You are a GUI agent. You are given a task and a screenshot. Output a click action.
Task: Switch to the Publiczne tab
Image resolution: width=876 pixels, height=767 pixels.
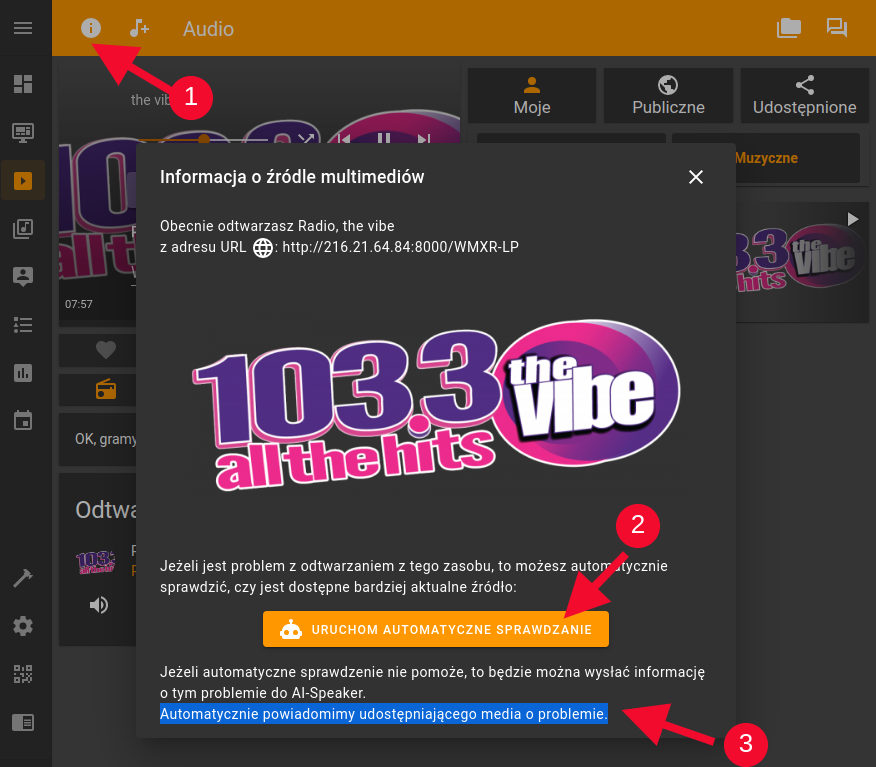668,96
